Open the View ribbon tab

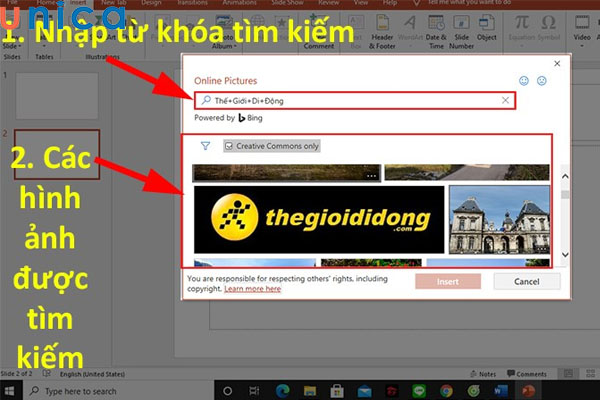point(360,3)
